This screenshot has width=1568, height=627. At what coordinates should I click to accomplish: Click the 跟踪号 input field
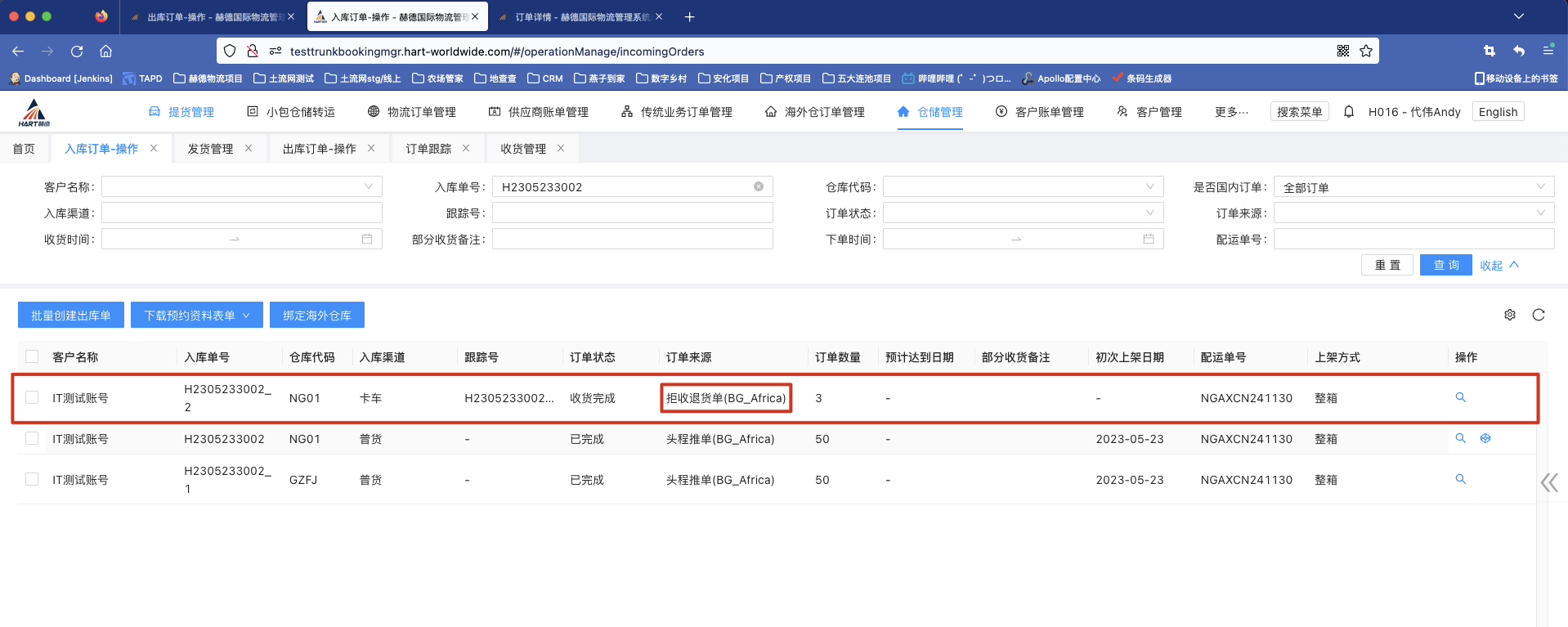632,213
